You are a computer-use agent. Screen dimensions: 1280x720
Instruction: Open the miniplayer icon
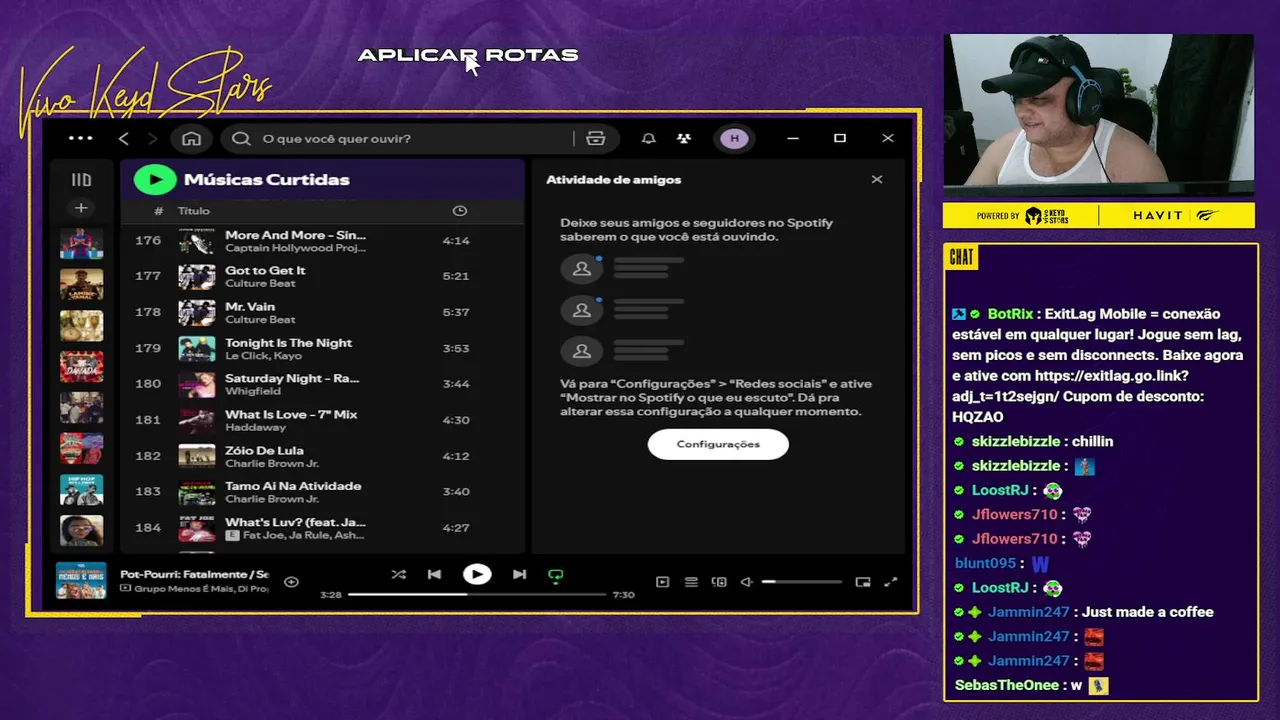tap(863, 582)
